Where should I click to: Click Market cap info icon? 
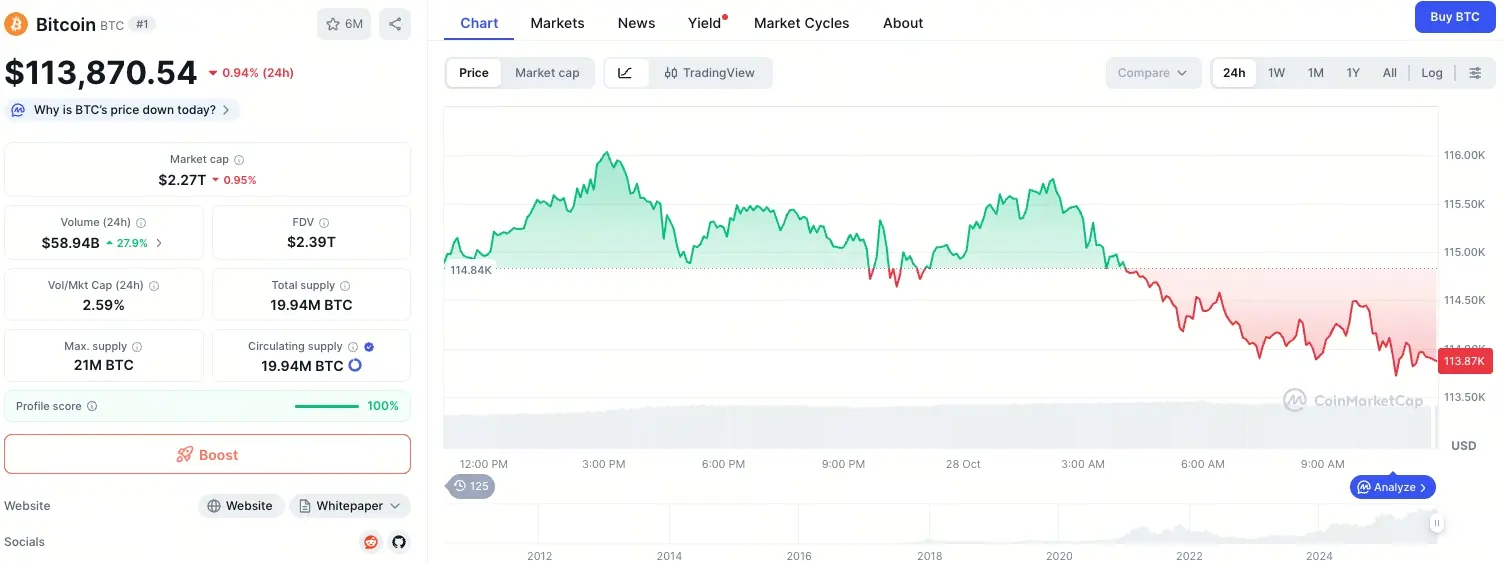coord(239,160)
